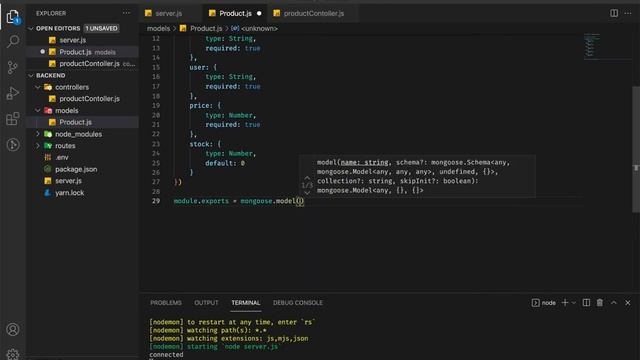Open the Source Control view

13,67
